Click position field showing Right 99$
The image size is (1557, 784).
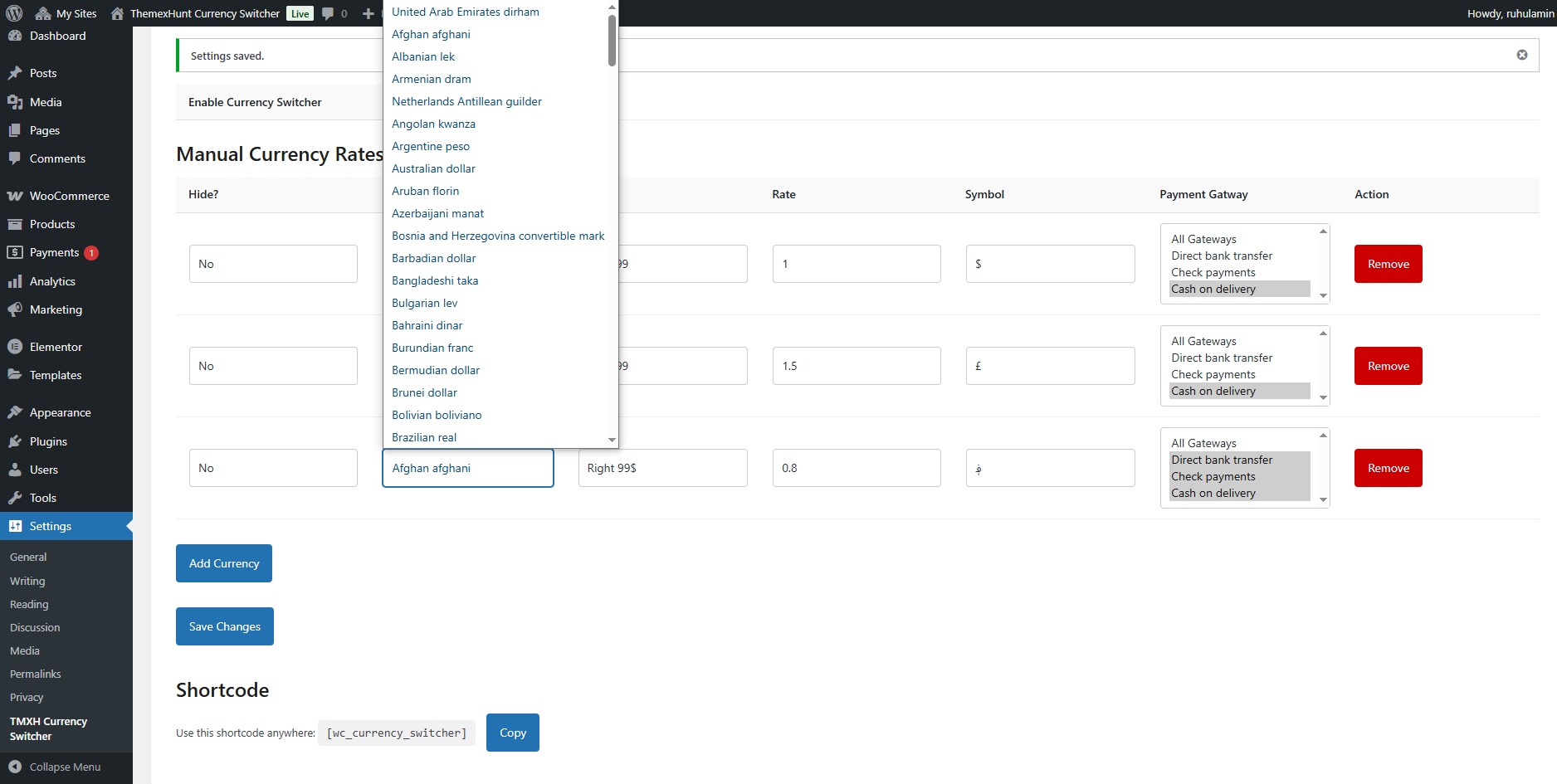(x=663, y=468)
